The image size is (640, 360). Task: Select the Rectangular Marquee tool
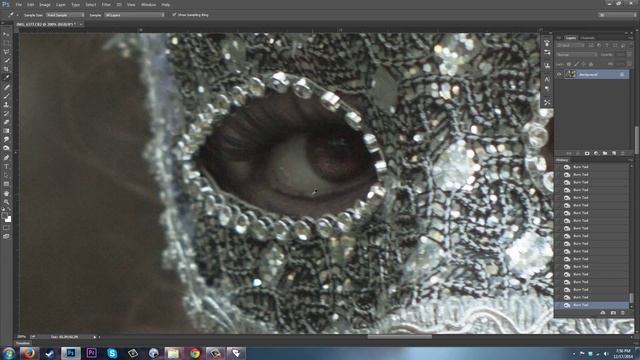6,43
